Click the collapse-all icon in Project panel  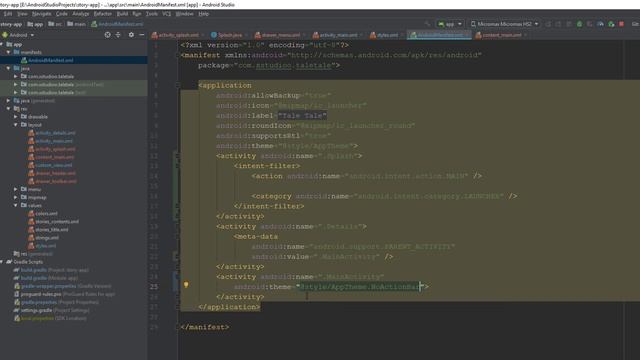tap(118, 35)
